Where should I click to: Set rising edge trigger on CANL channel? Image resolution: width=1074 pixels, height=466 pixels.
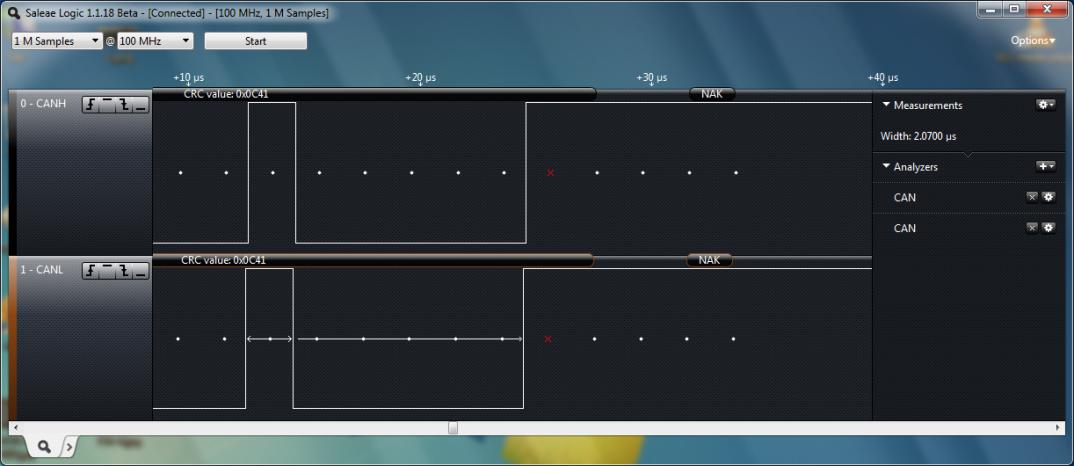tap(91, 271)
